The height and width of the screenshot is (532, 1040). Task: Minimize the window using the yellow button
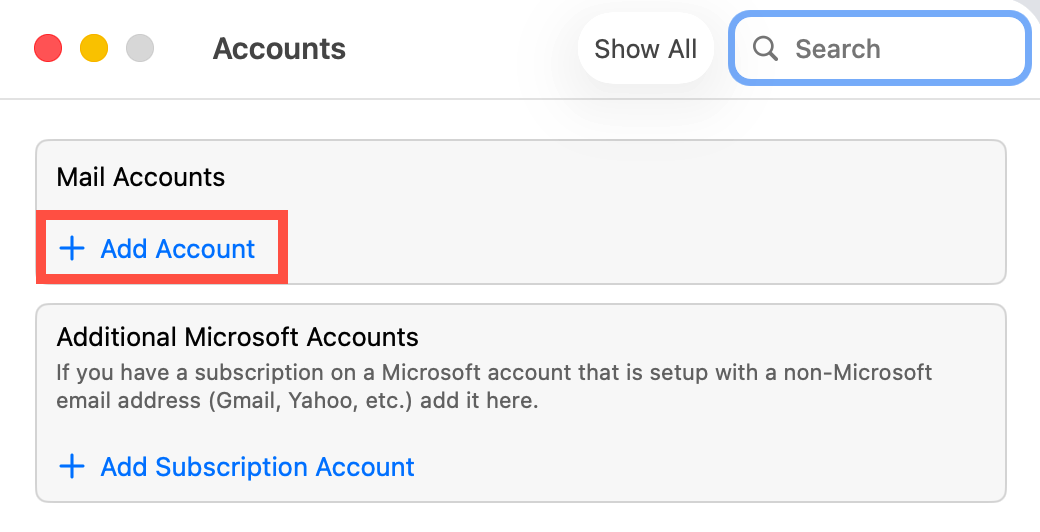tap(94, 48)
